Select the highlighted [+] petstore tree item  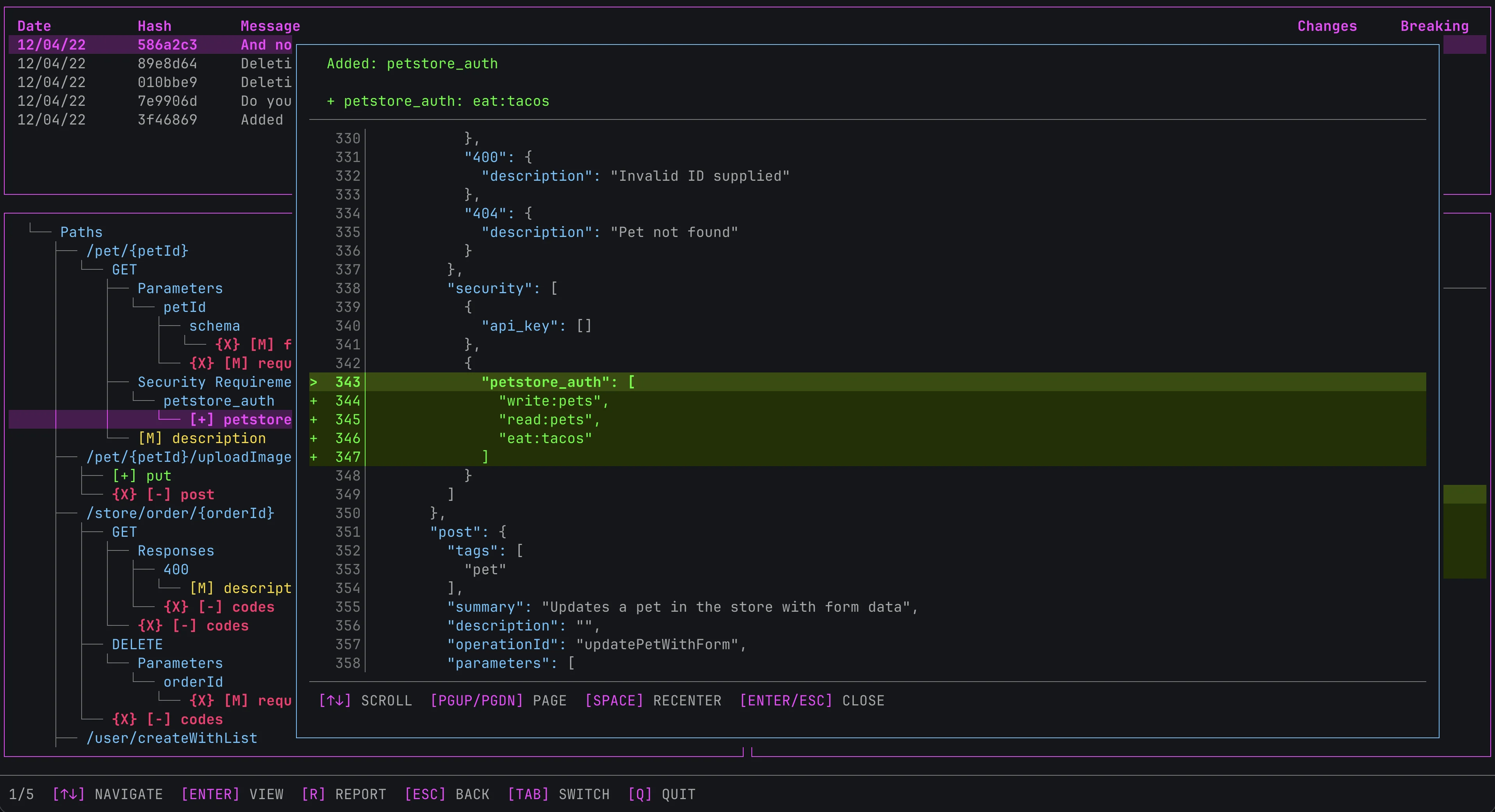coord(240,419)
